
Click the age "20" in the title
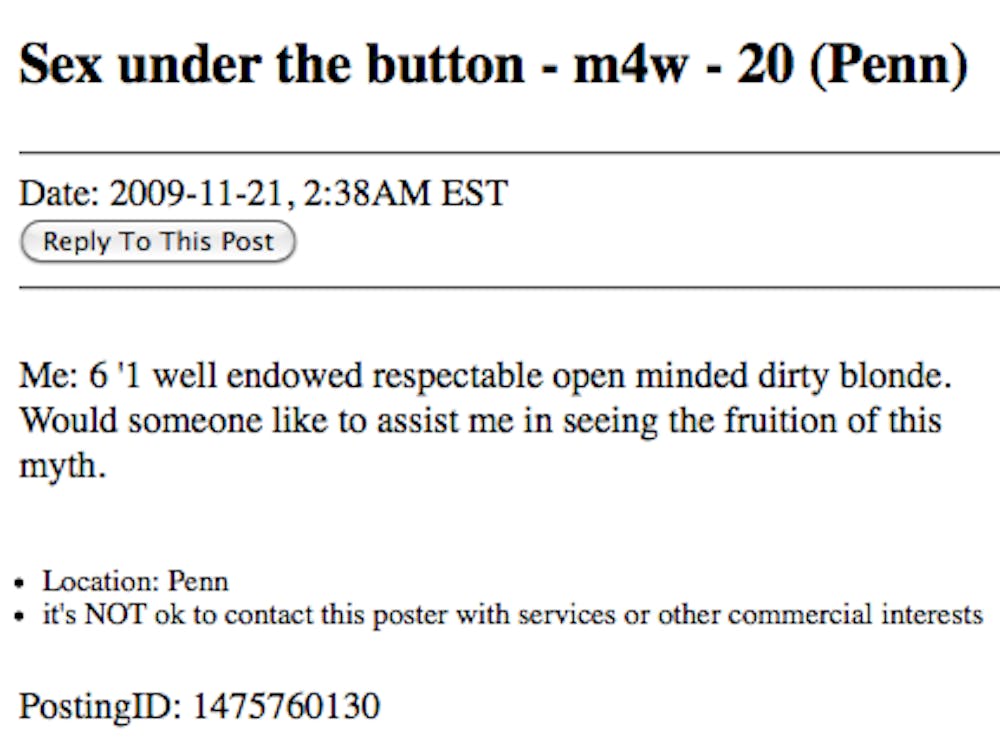pos(774,65)
